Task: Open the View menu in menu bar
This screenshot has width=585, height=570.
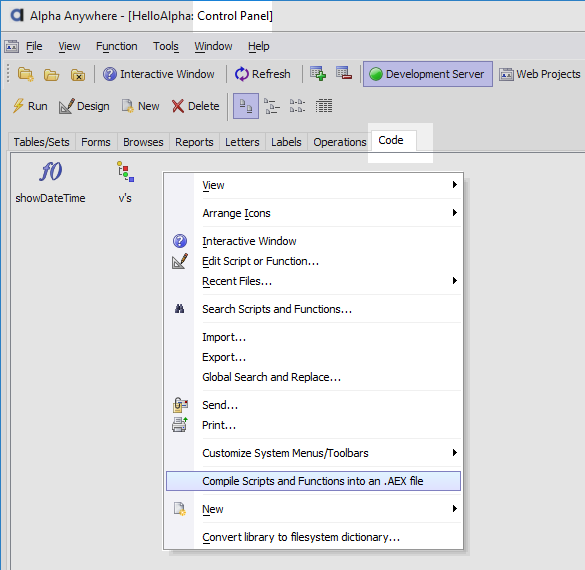Action: (69, 46)
